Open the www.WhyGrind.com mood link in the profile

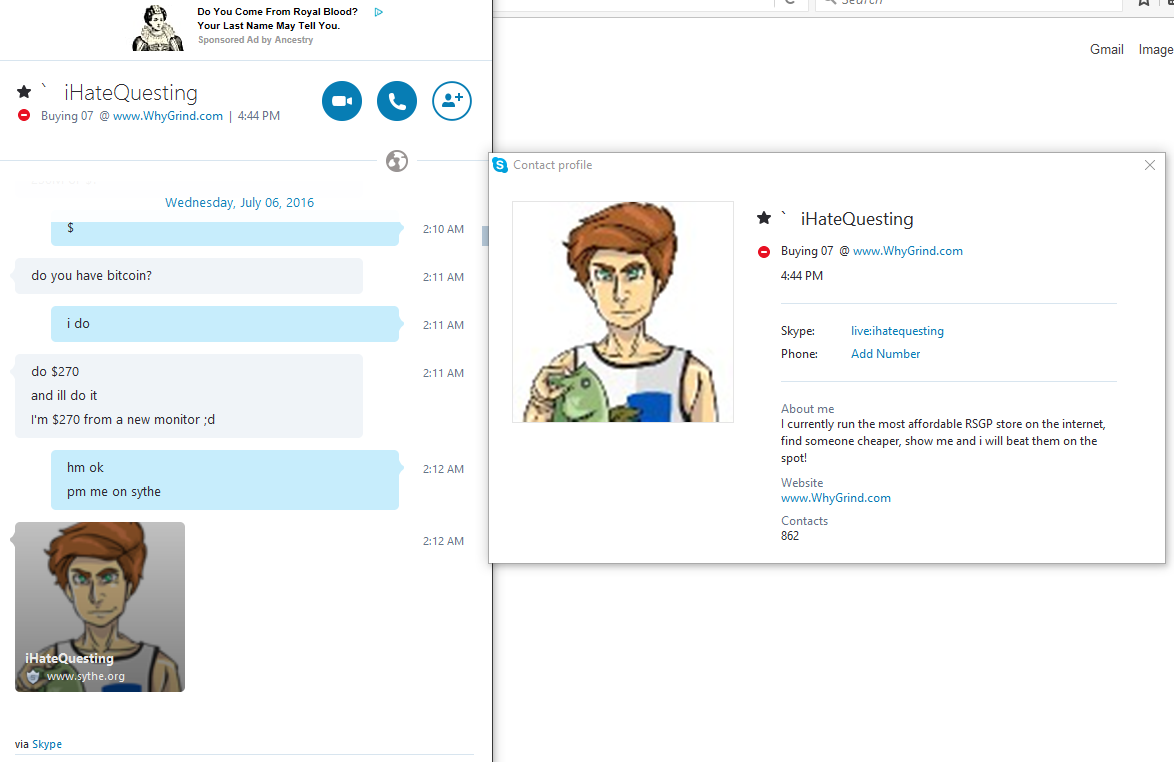[x=907, y=252]
